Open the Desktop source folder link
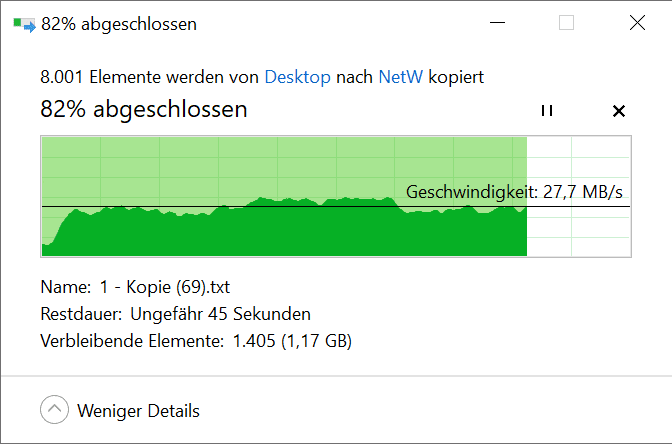 pos(297,77)
